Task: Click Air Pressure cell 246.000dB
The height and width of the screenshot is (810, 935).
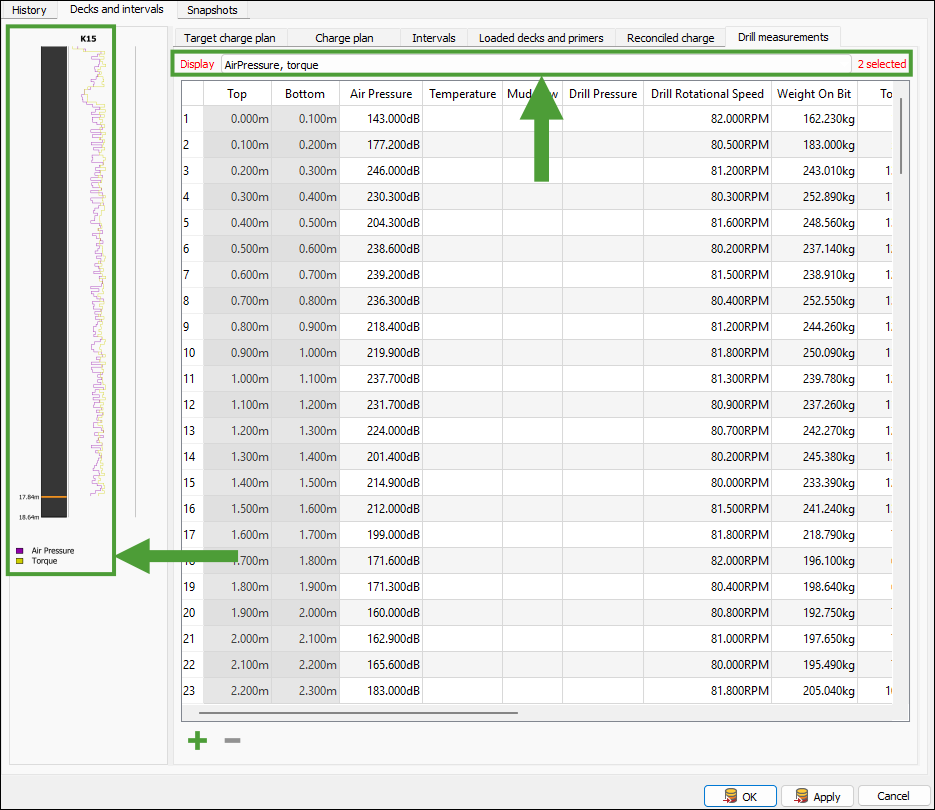Action: click(x=381, y=171)
